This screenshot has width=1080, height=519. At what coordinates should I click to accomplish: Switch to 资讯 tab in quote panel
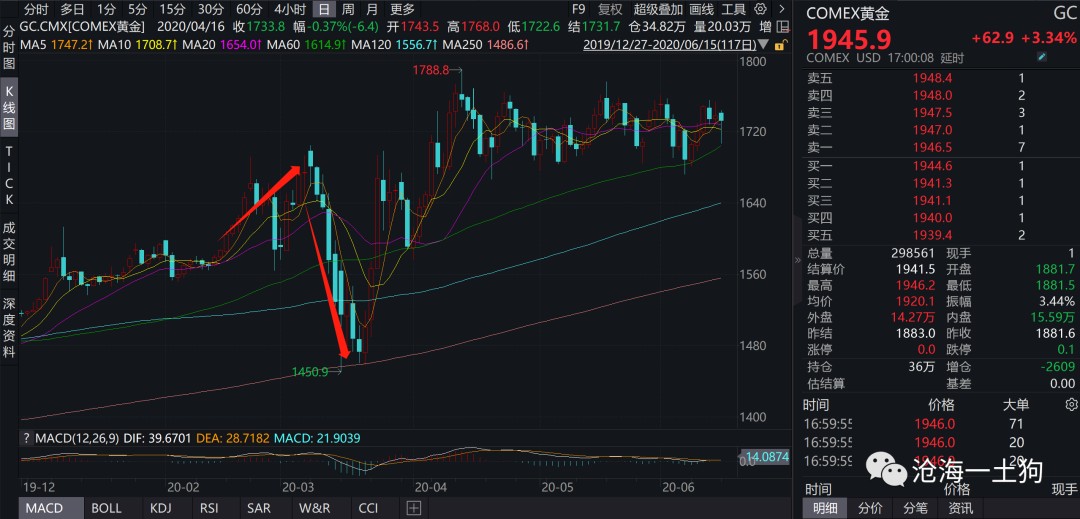(x=961, y=509)
